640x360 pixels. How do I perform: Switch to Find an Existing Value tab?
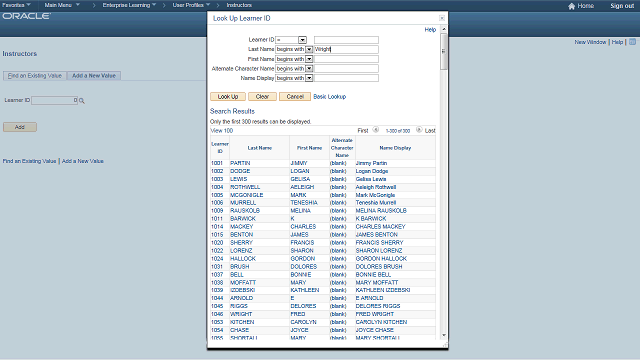[x=35, y=76]
